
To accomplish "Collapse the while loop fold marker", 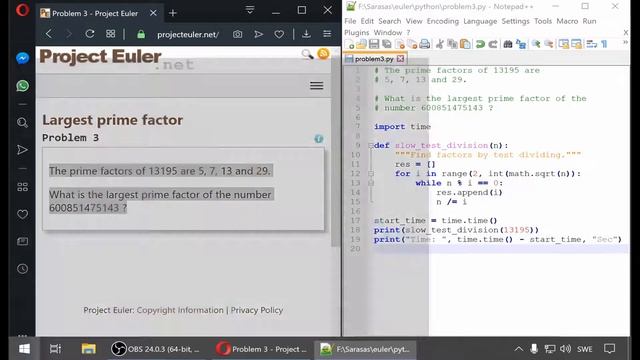I will (x=371, y=183).
